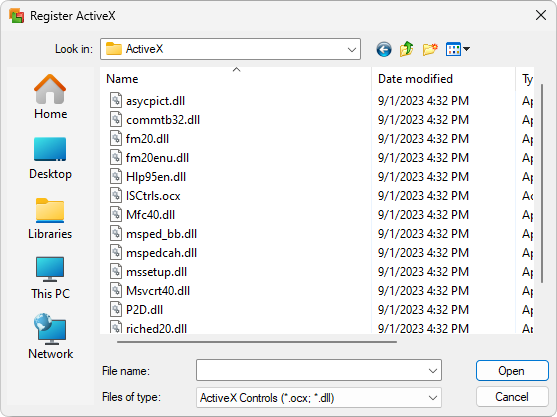Click the date of asycpict.dll
Image resolution: width=557 pixels, height=417 pixels.
(423, 101)
